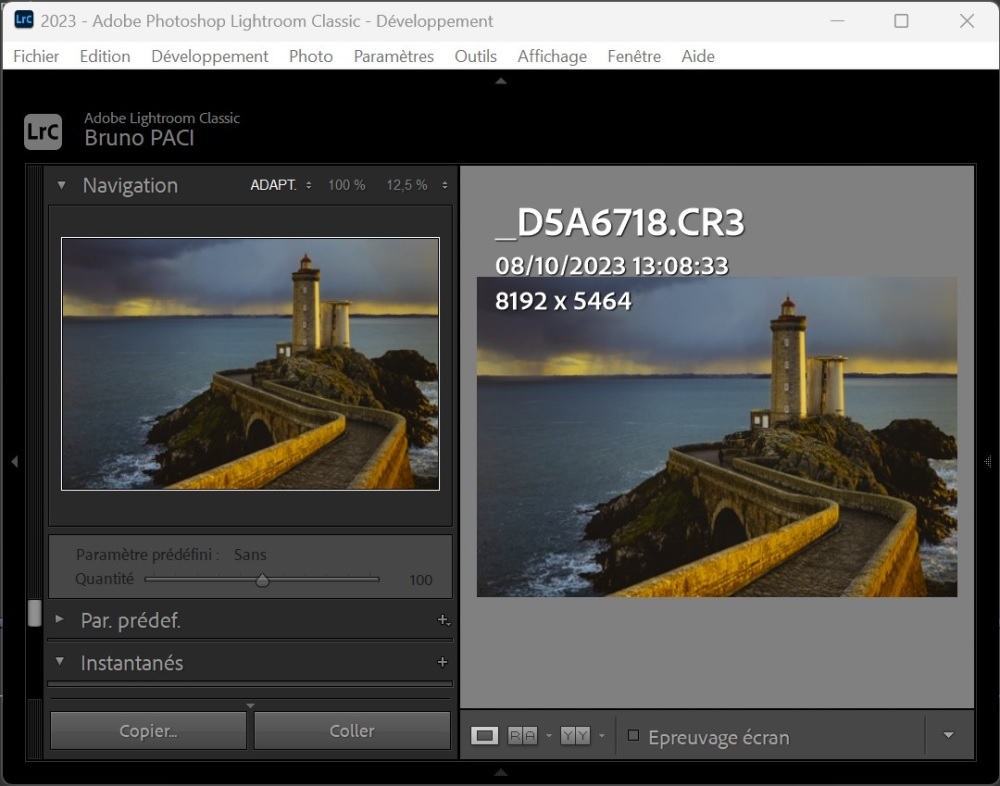Image resolution: width=1000 pixels, height=786 pixels.
Task: Select the ADAPT. zoom level
Action: [x=273, y=185]
